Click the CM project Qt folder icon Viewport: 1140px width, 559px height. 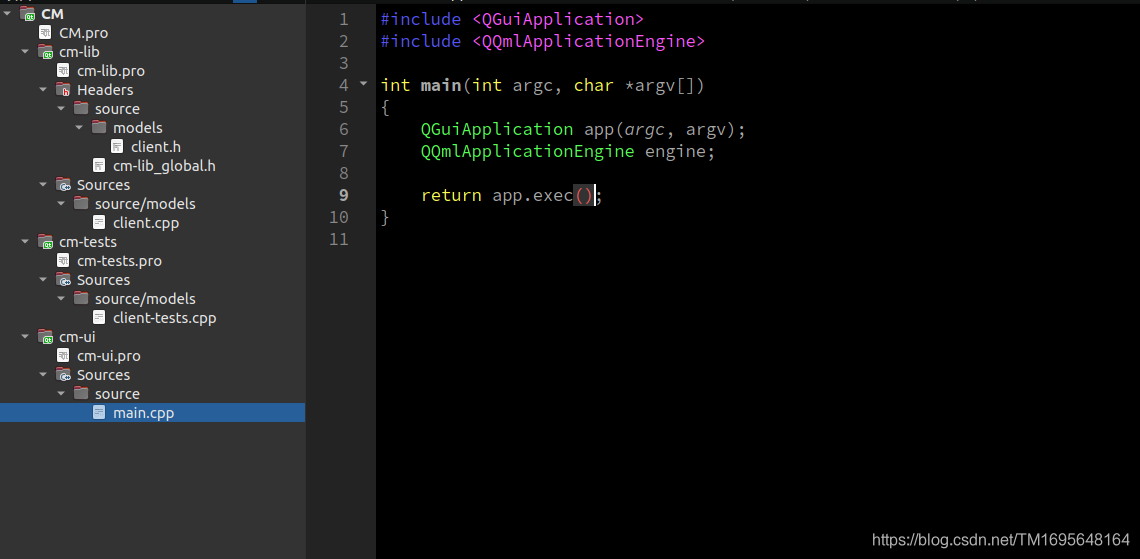pyautogui.click(x=27, y=14)
